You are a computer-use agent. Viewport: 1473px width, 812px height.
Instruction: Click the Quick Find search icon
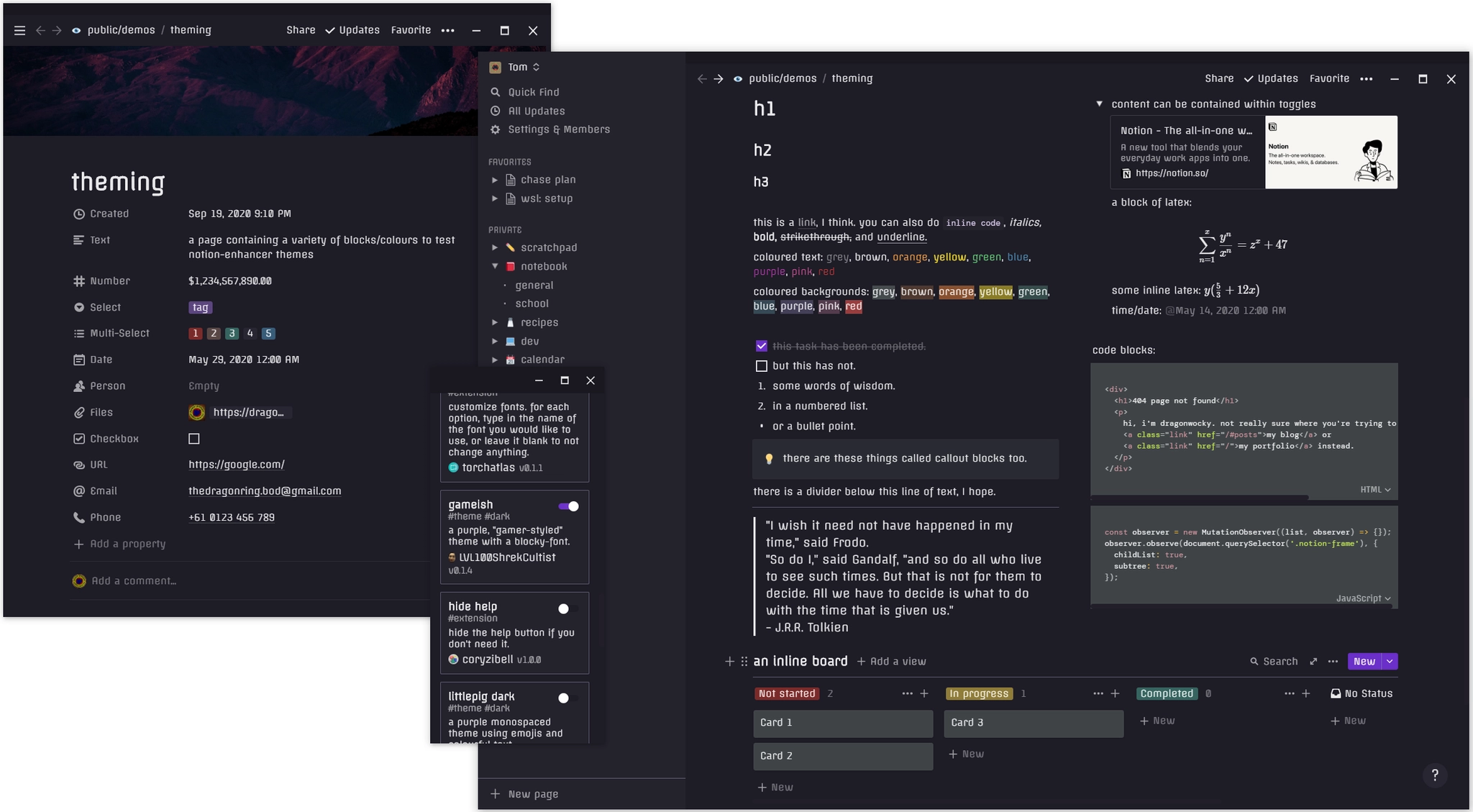point(495,92)
